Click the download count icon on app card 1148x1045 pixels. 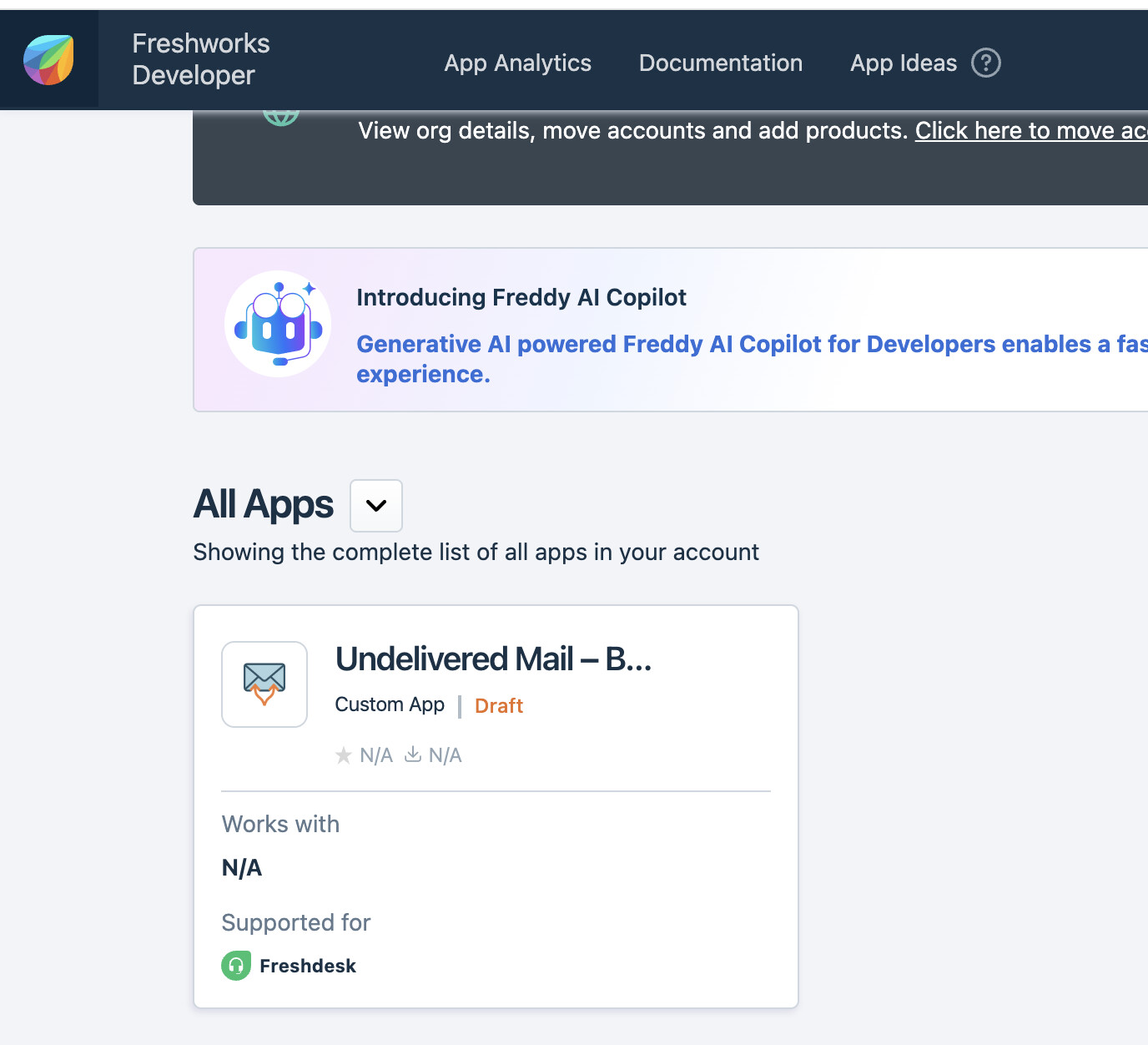pyautogui.click(x=413, y=755)
